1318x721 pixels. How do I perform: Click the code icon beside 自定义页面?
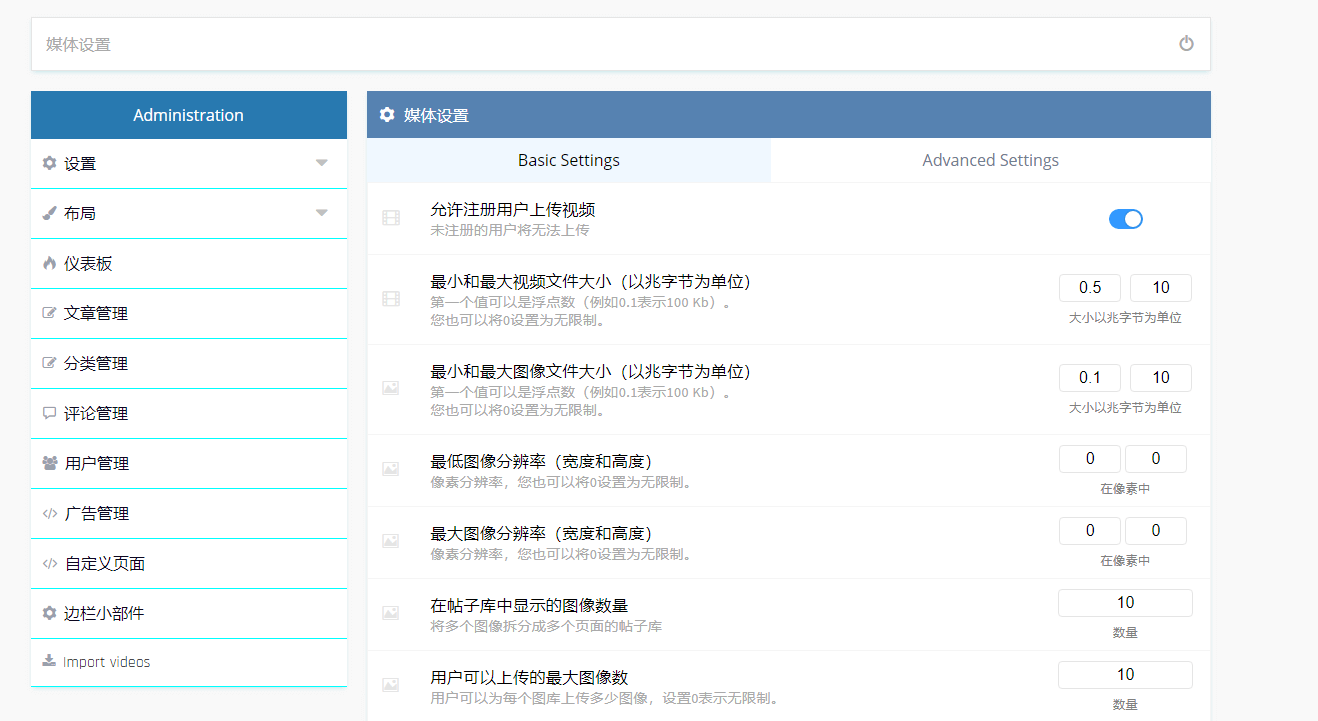click(x=49, y=563)
